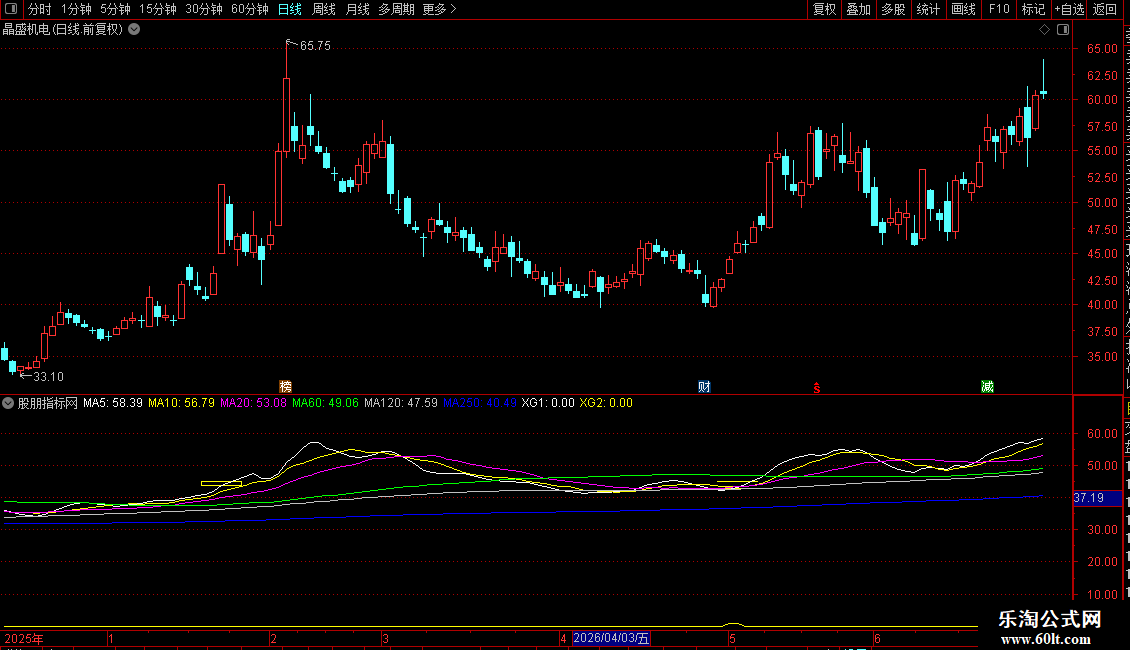Open the 多周期 multi-period view

pos(396,9)
